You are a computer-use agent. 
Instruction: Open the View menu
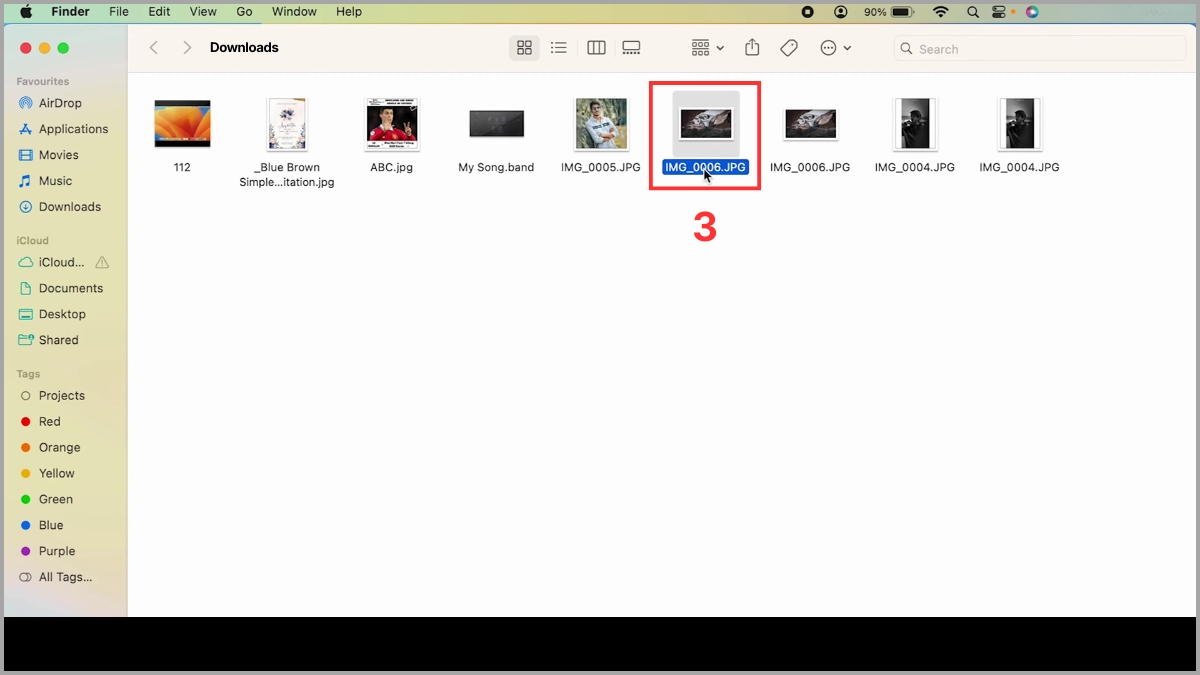[x=203, y=12]
